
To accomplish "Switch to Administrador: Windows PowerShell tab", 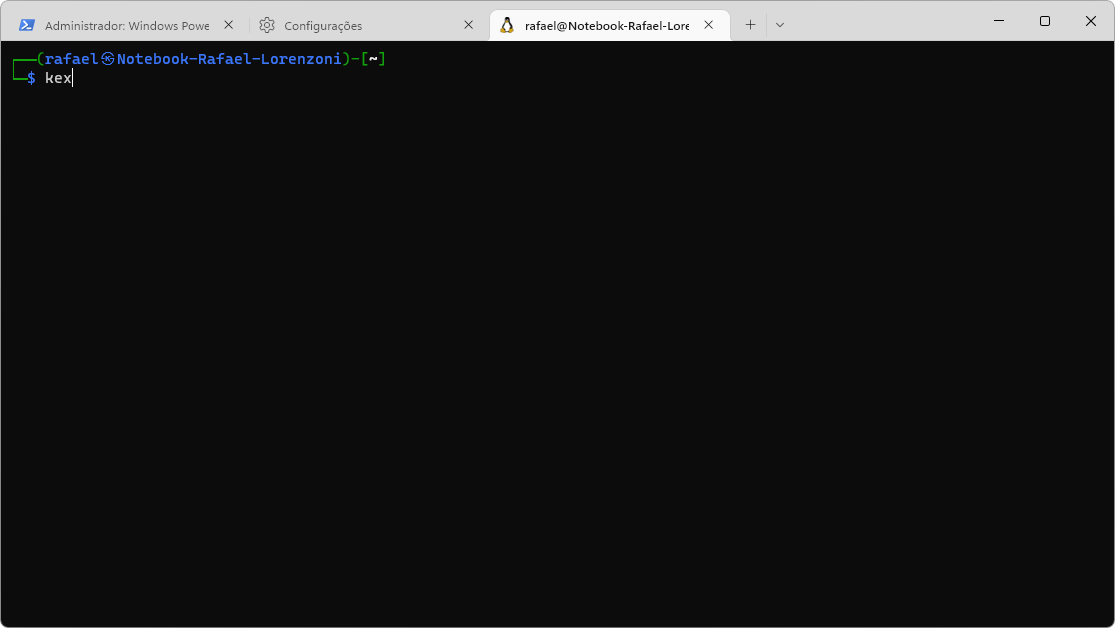I will pos(126,25).
